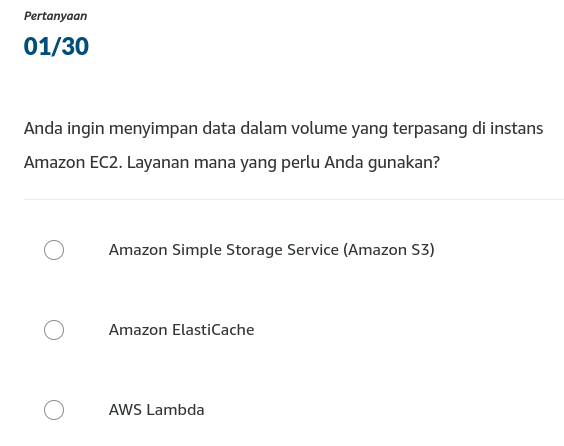Viewport: 564px width, 446px height.
Task: Click the Amazon Simple Storage Service answer label
Action: coord(272,250)
